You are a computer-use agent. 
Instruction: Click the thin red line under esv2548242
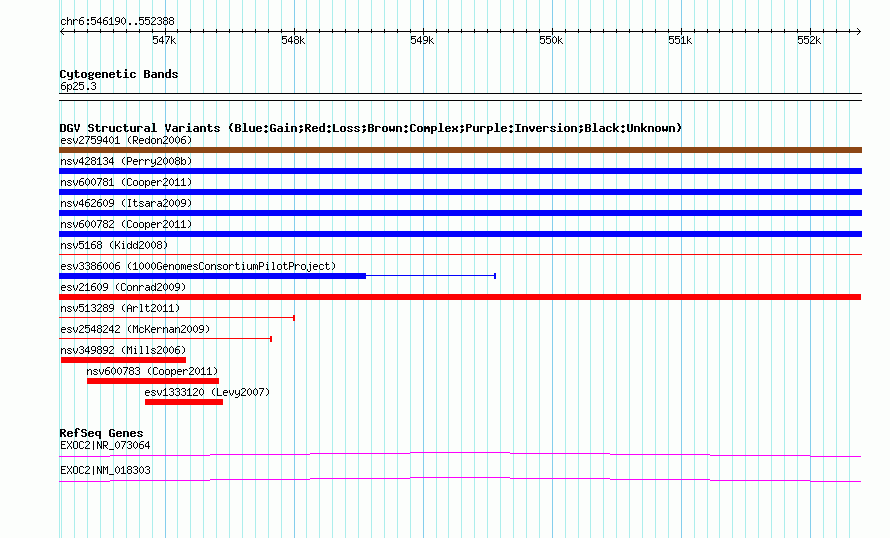(x=165, y=339)
